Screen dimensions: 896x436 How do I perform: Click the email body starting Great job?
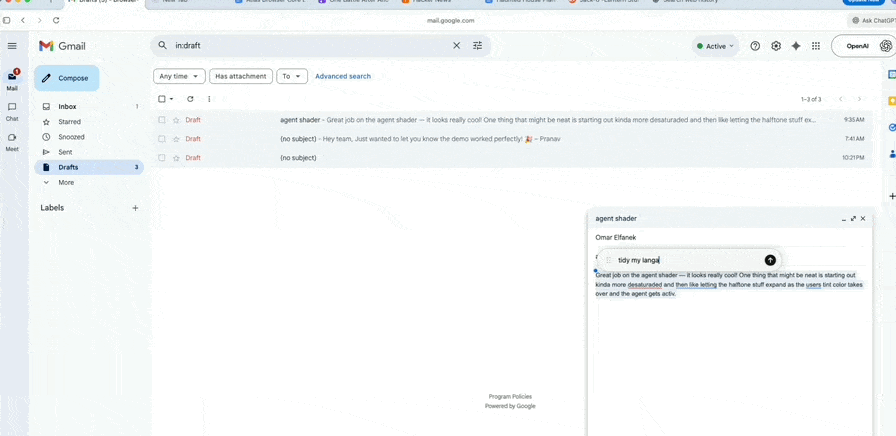point(729,285)
